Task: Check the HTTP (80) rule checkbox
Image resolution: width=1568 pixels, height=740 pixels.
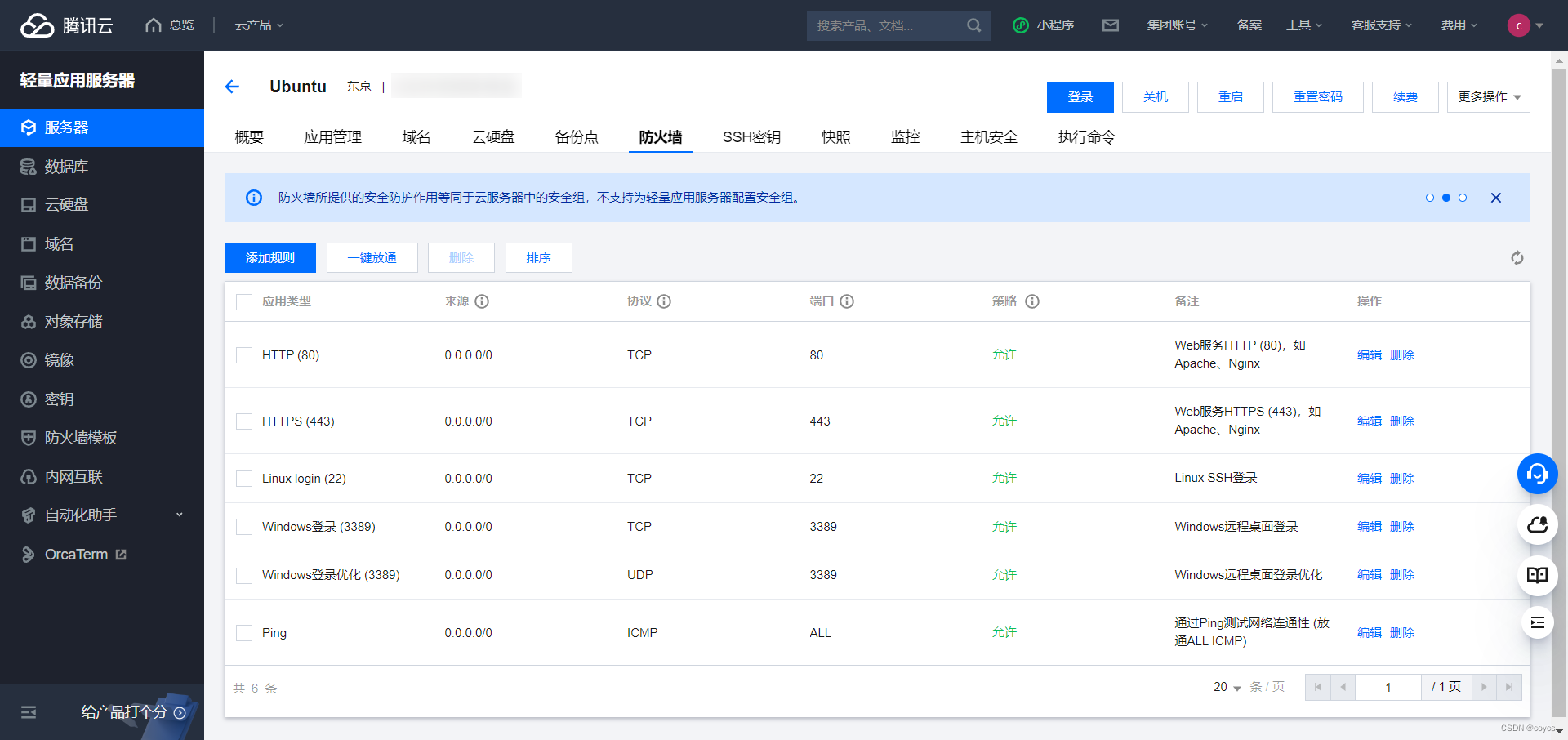Action: point(243,355)
